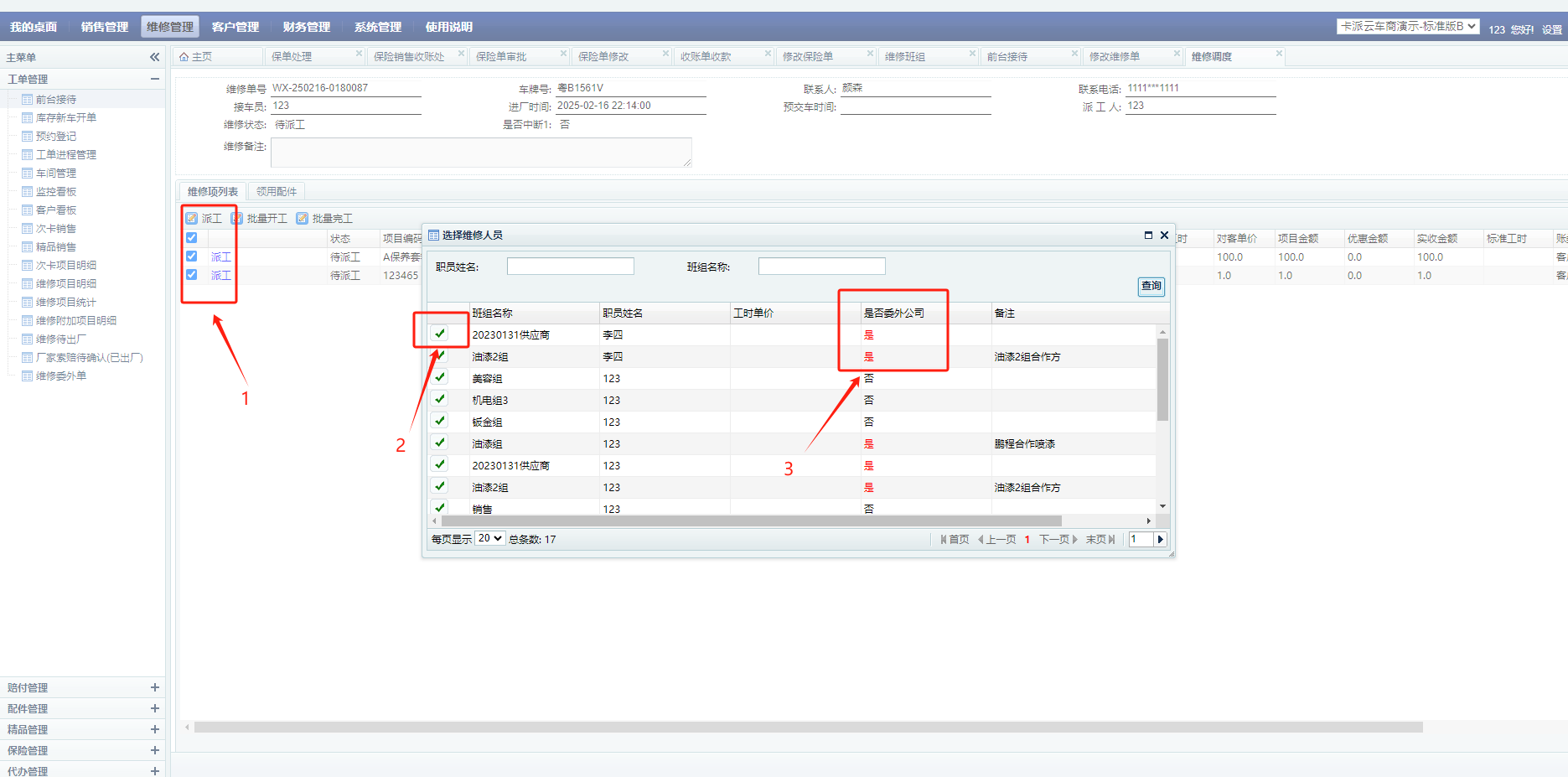1568x777 pixels.
Task: Uncheck the checkbox for A保养套 row
Action: tap(192, 256)
